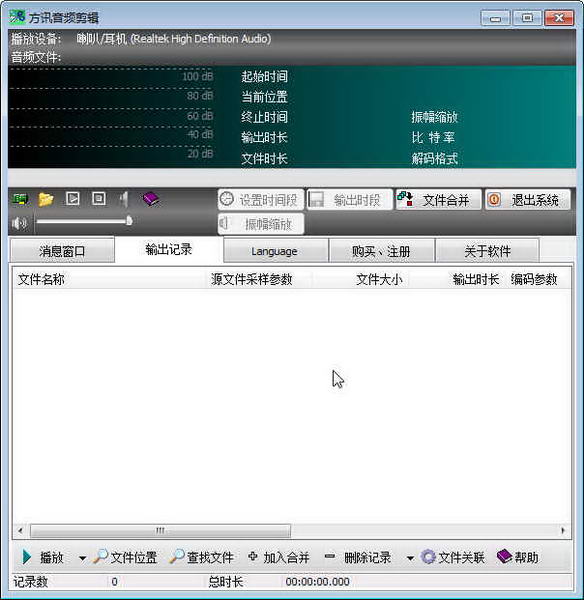Viewport: 584px width, 600px height.
Task: Click the 当前位置 label
Action: coord(264,97)
